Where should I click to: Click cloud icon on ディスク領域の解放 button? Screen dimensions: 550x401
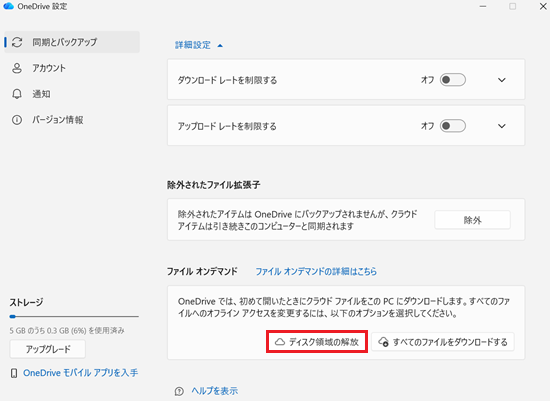(x=280, y=342)
